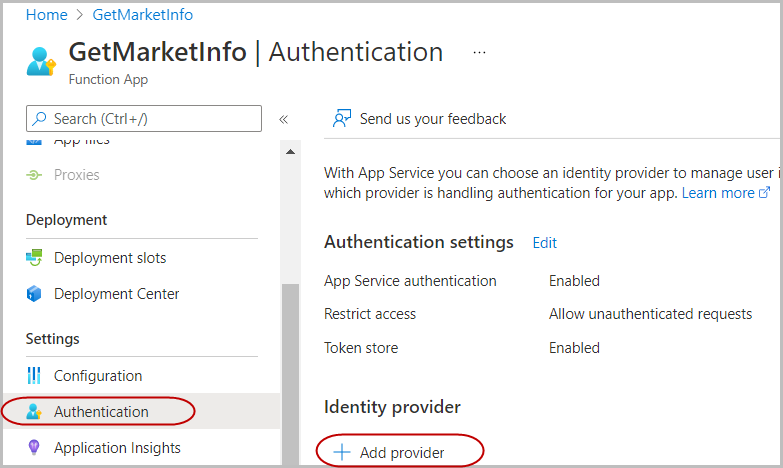783x468 pixels.
Task: Open Deployment slots menu item
Action: 110,258
